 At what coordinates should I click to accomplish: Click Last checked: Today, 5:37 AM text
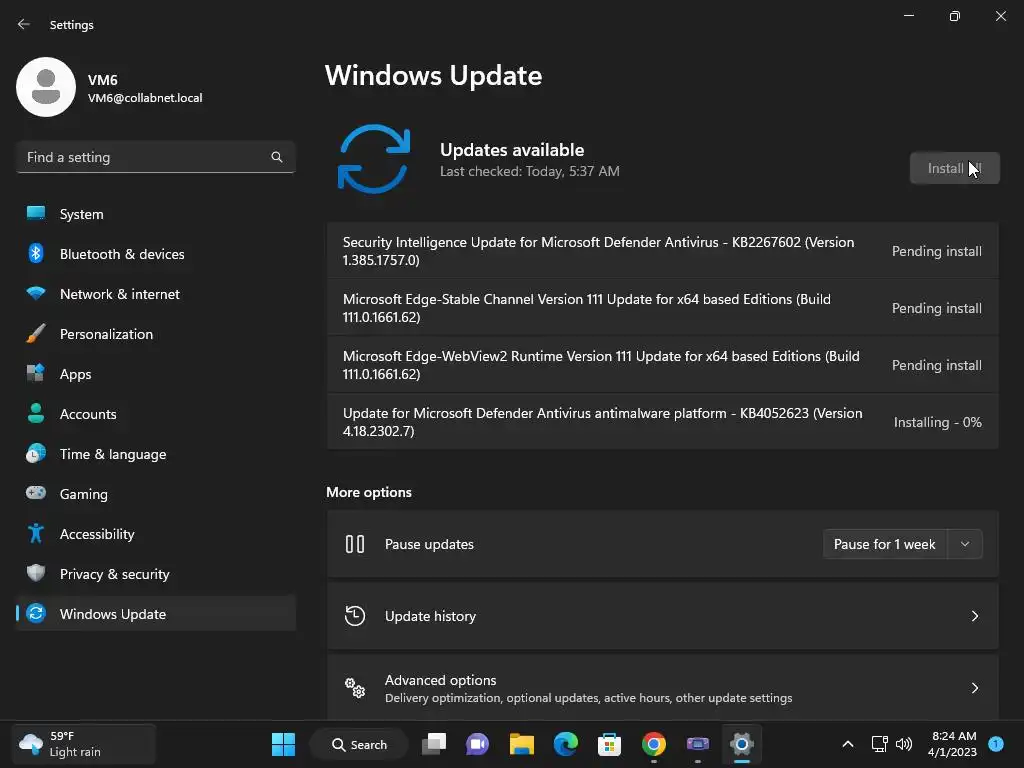(x=530, y=171)
